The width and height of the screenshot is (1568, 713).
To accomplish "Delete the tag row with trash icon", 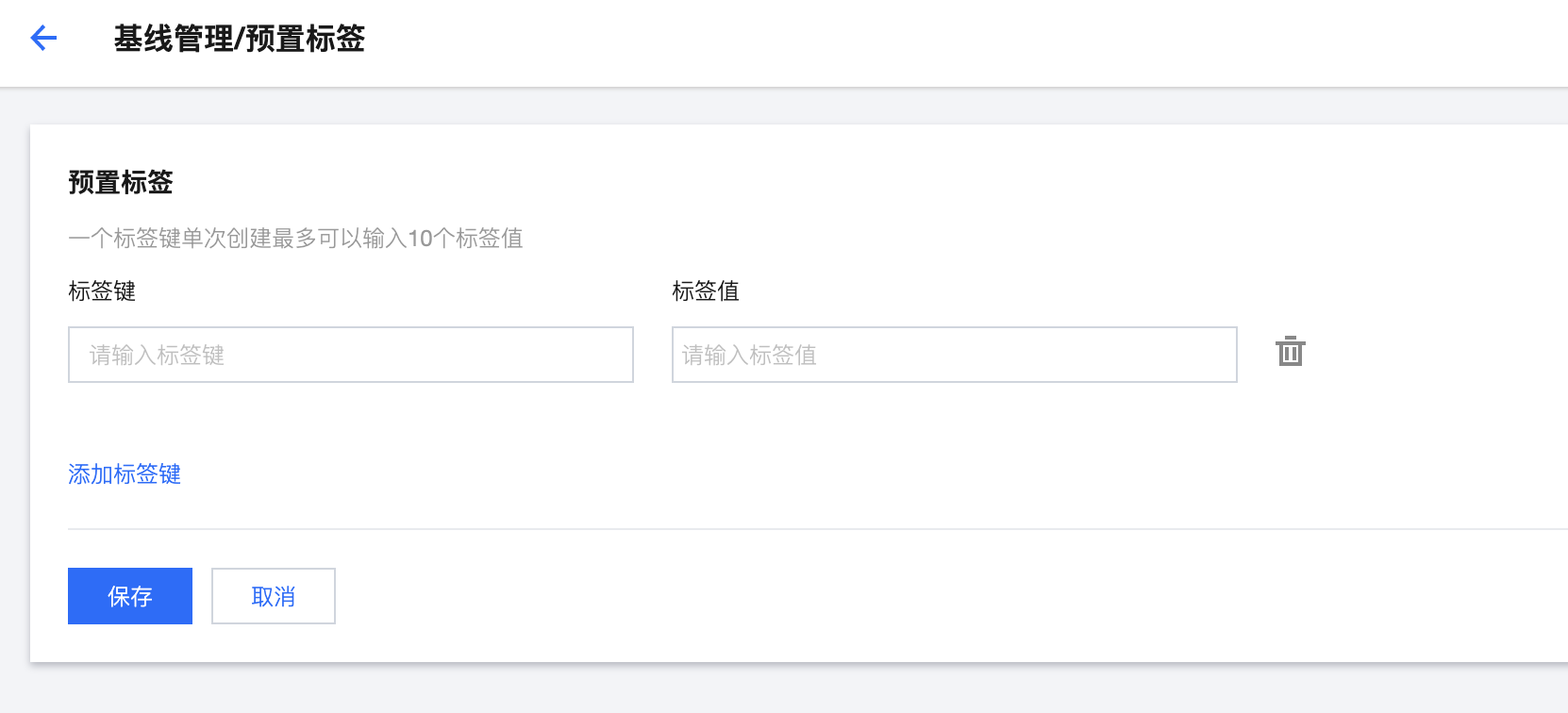I will tap(1290, 352).
